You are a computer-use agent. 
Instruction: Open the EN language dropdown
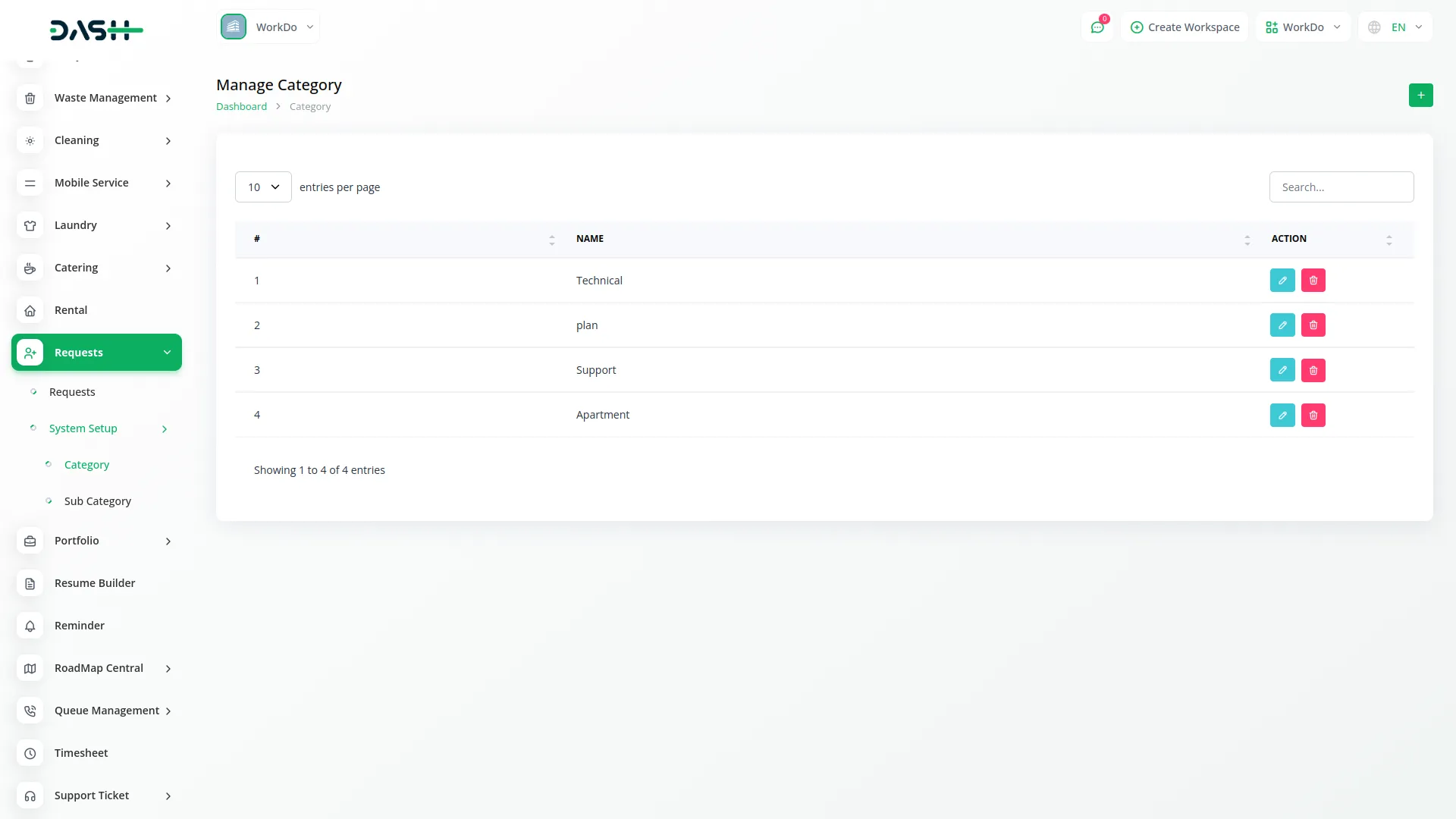(x=1396, y=27)
